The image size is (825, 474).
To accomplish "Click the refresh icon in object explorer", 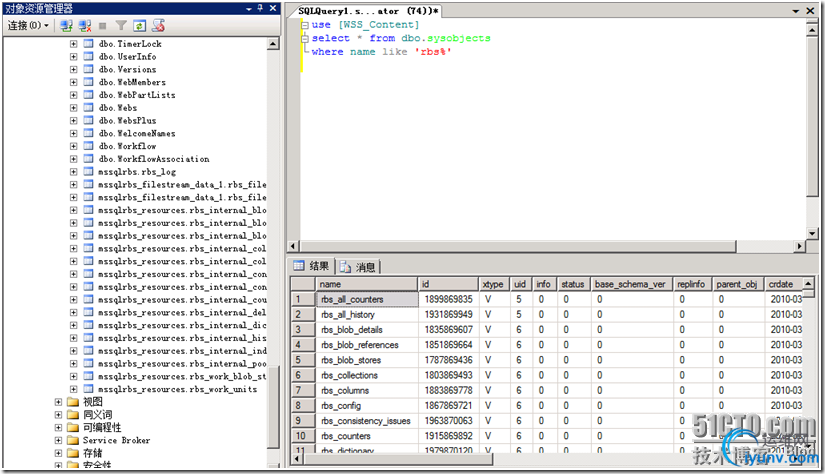I will (x=139, y=25).
